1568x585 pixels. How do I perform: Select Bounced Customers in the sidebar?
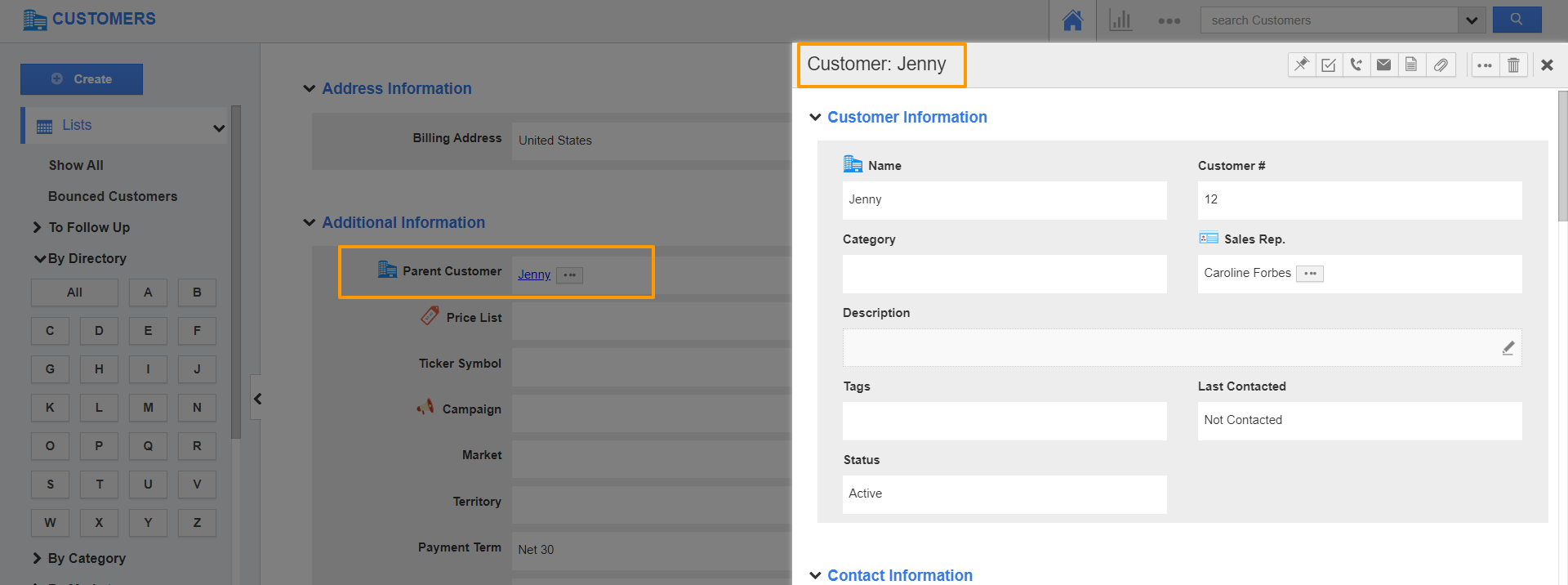pos(113,196)
